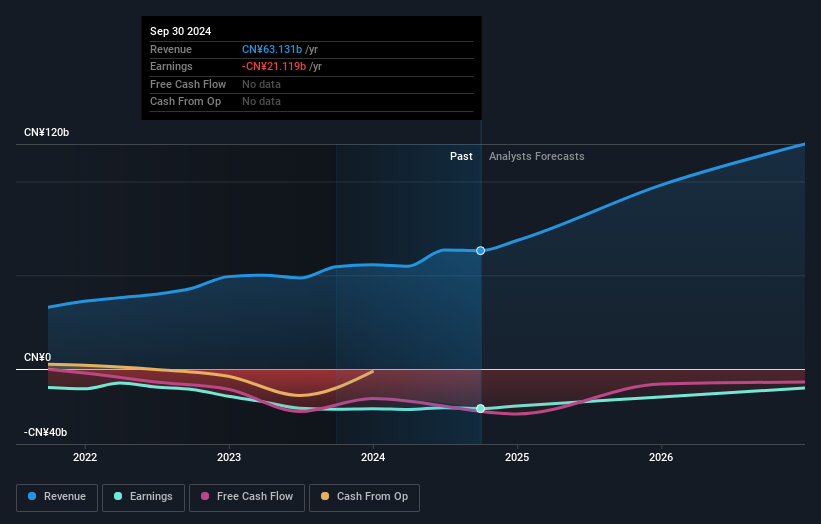Click the 2025 x-axis label

pyautogui.click(x=517, y=457)
